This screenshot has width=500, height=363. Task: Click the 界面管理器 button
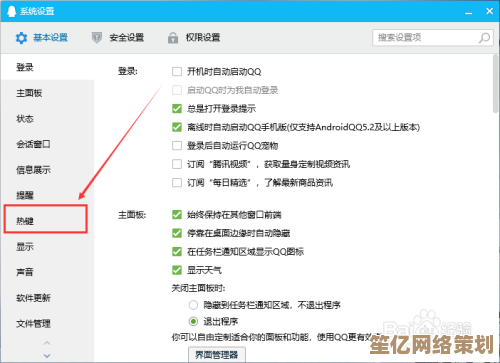point(217,355)
